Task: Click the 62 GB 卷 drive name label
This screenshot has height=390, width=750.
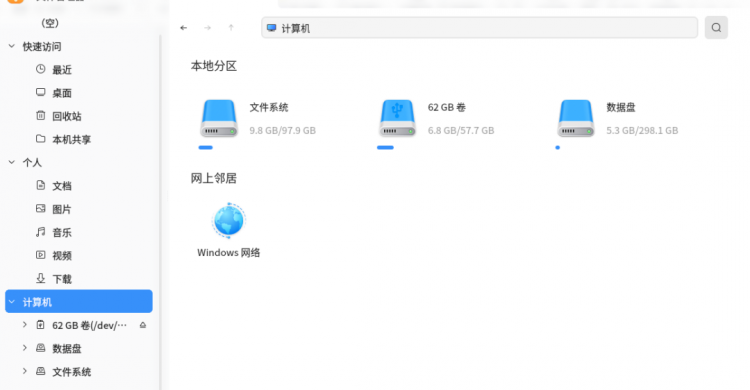Action: point(447,107)
